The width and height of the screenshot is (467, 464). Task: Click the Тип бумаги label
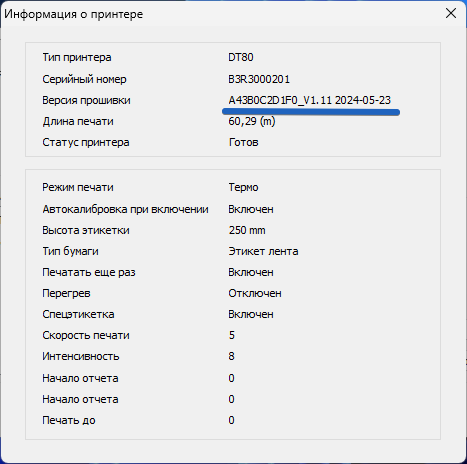pos(70,251)
